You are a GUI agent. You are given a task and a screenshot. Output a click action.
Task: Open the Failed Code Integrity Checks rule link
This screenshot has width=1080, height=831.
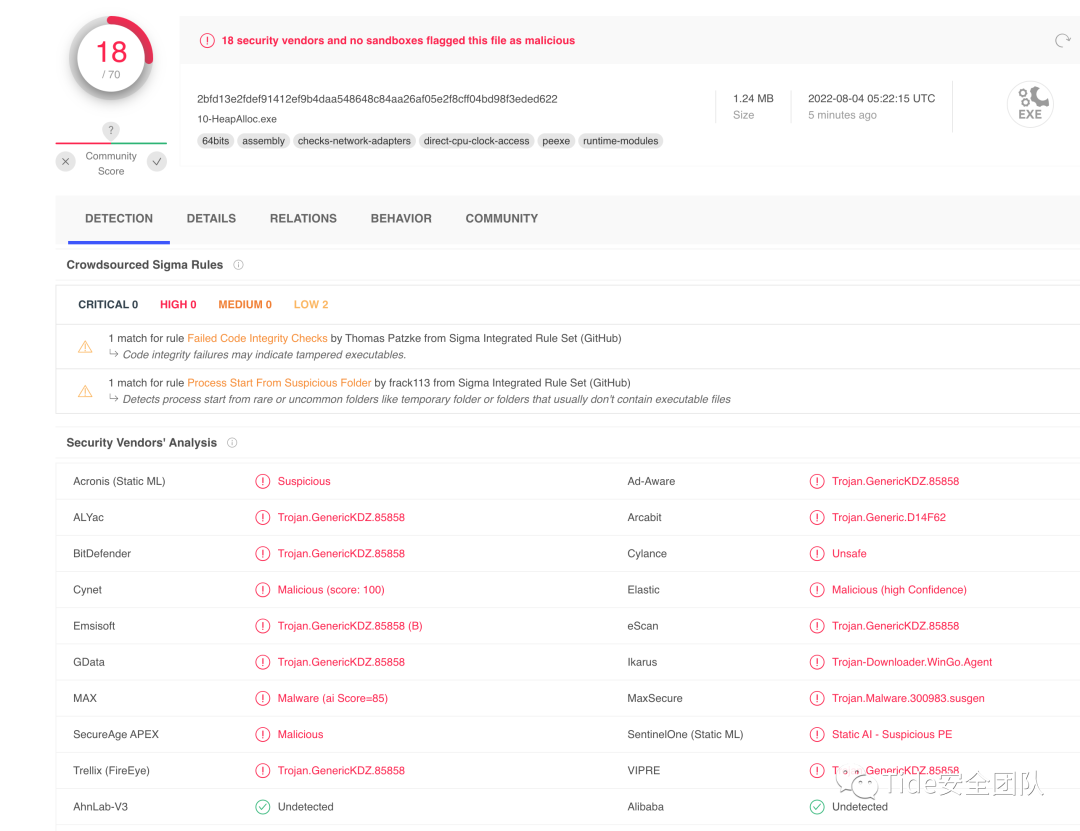(257, 338)
